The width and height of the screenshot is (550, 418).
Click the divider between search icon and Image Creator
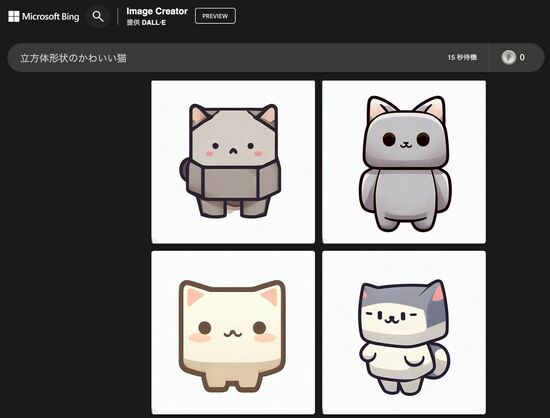(118, 16)
